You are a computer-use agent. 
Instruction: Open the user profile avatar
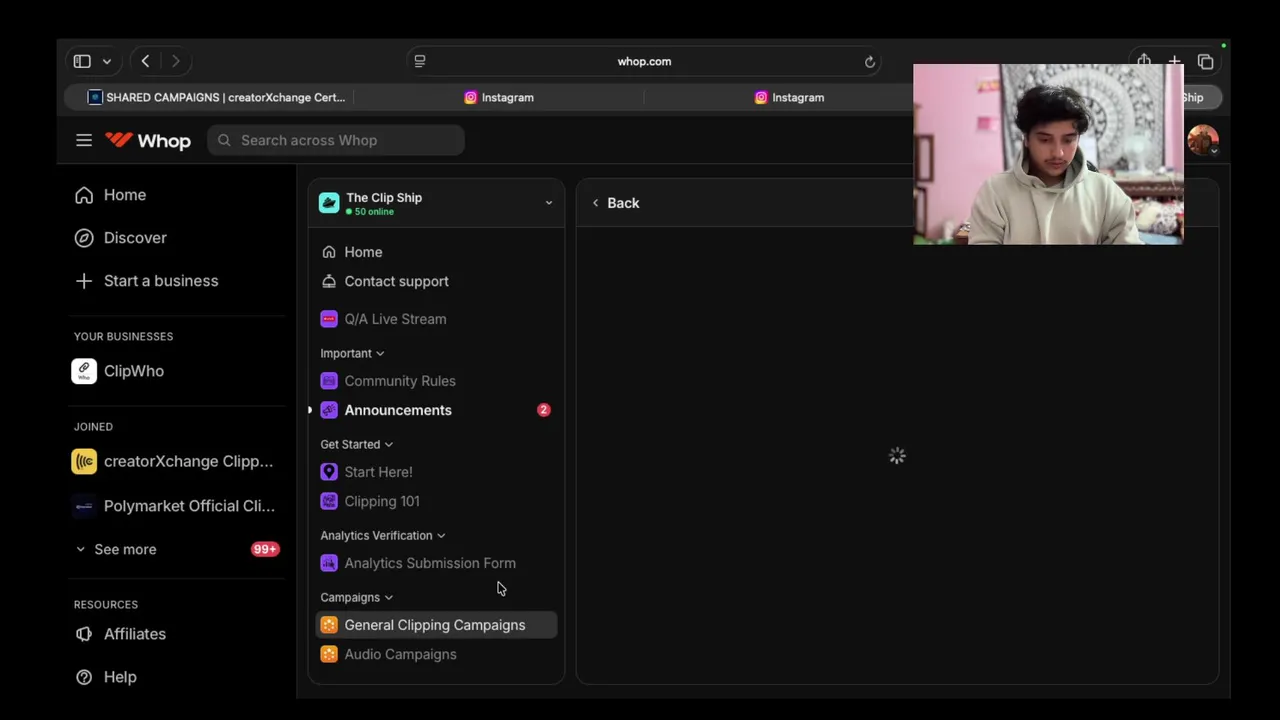1202,140
